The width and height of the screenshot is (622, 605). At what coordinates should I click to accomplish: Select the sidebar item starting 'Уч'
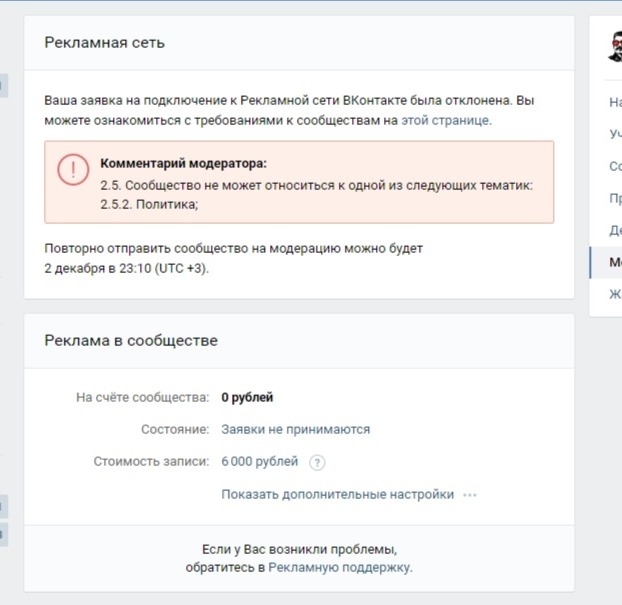(x=615, y=134)
